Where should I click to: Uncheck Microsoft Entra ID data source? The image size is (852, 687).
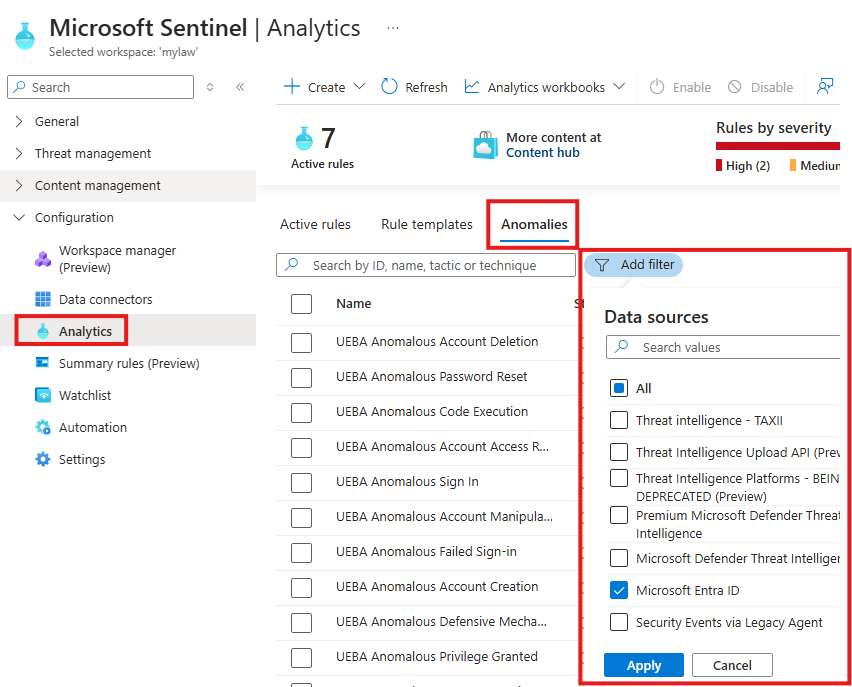[x=619, y=590]
